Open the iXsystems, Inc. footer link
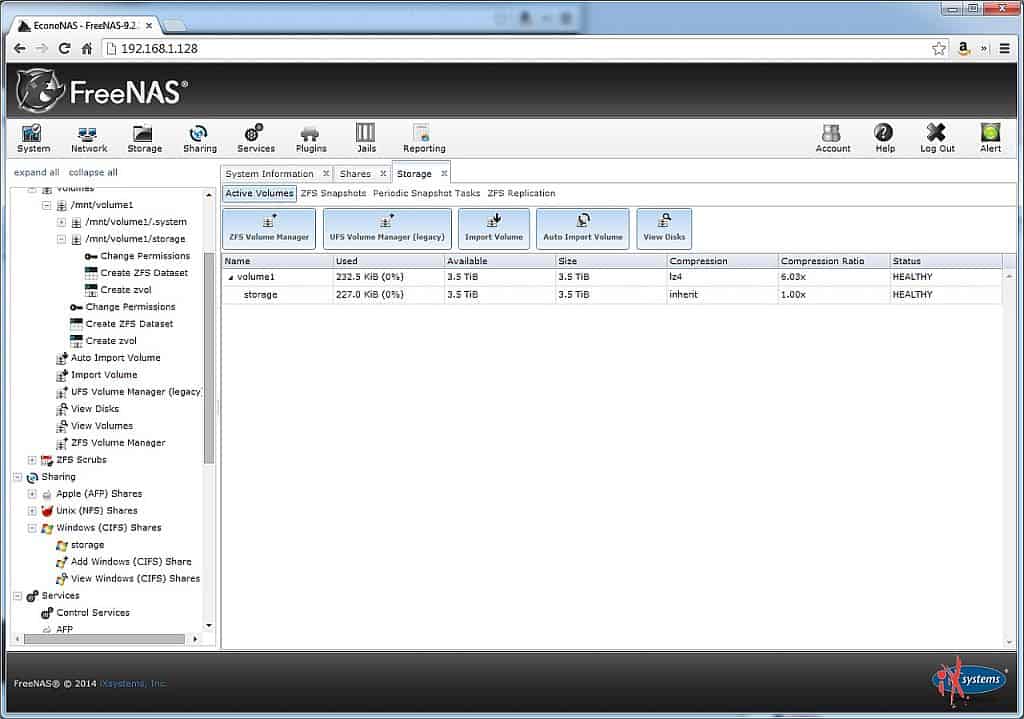1024x719 pixels. (134, 684)
